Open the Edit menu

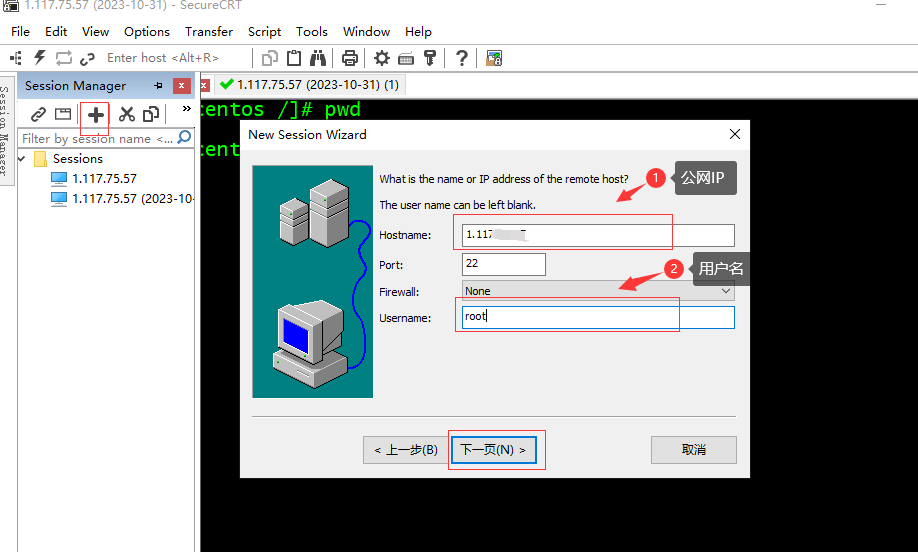[56, 32]
